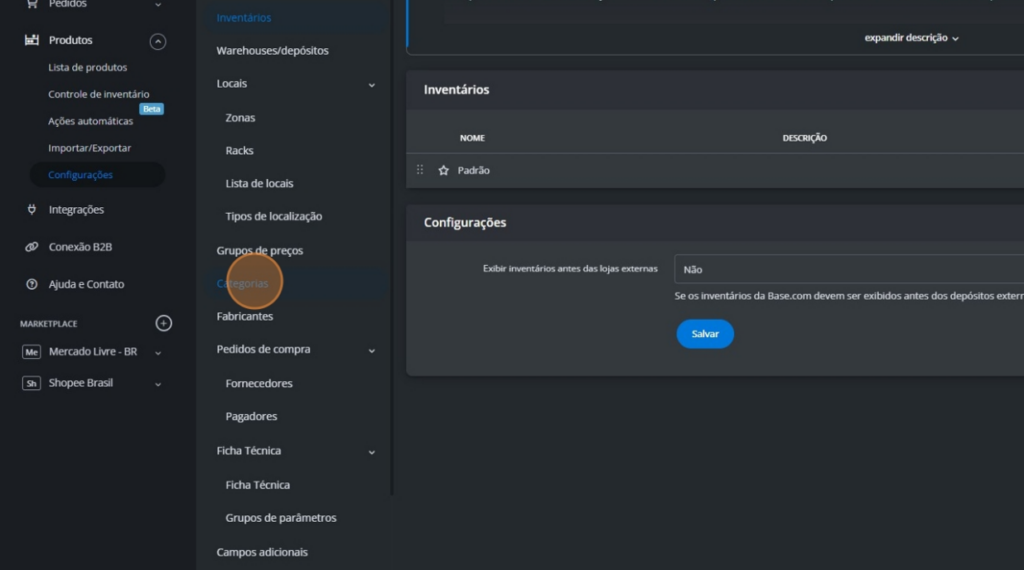Select Categorias in the settings menu

(243, 284)
